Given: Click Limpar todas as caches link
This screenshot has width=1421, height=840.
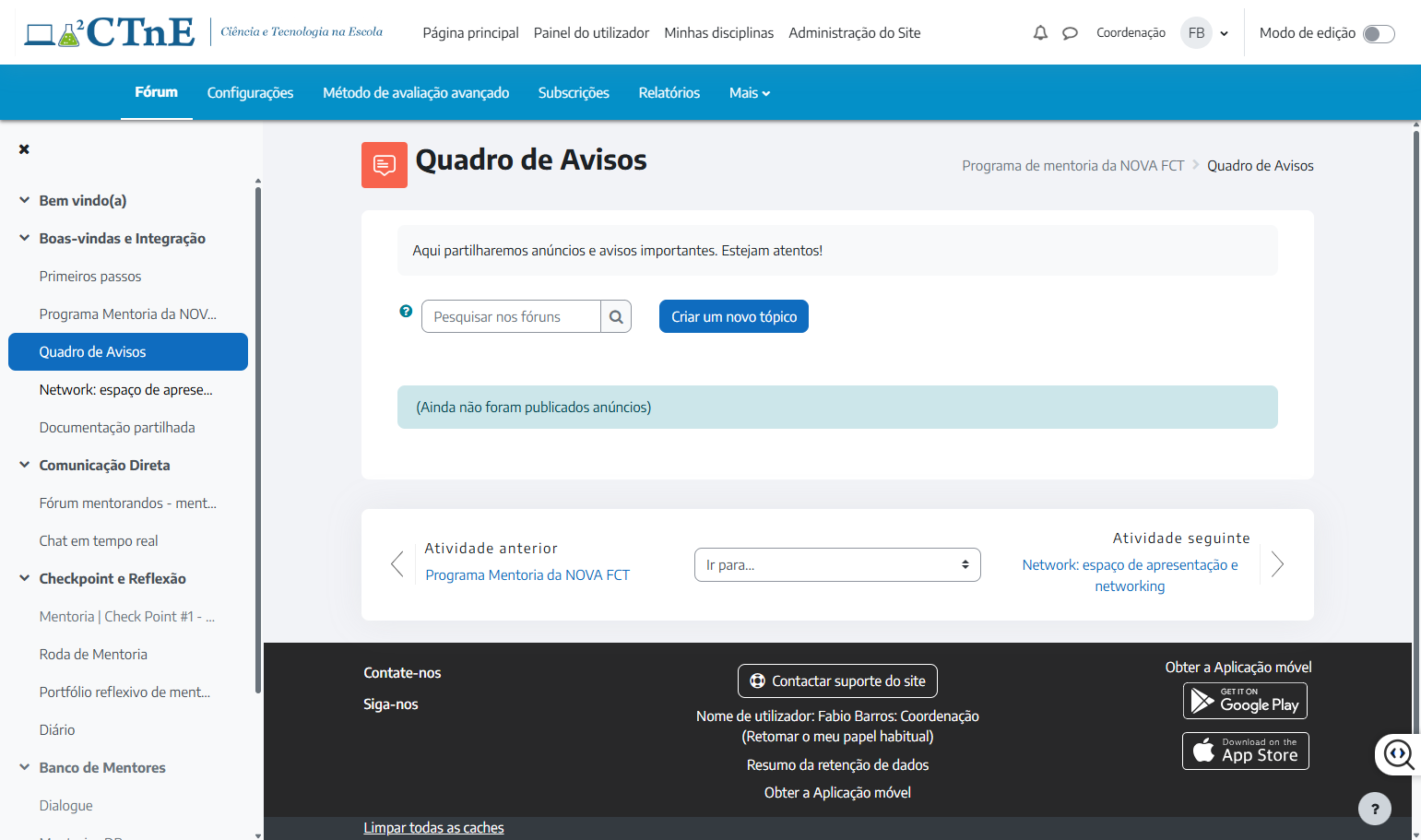Looking at the screenshot, I should coord(433,828).
